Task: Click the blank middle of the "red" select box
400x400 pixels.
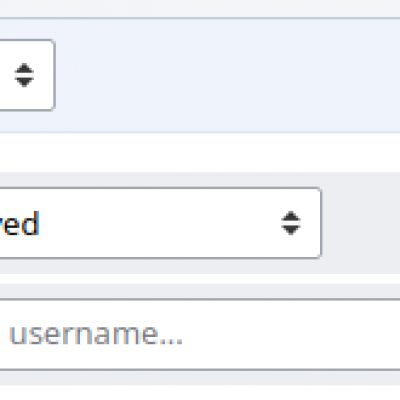Action: click(160, 223)
